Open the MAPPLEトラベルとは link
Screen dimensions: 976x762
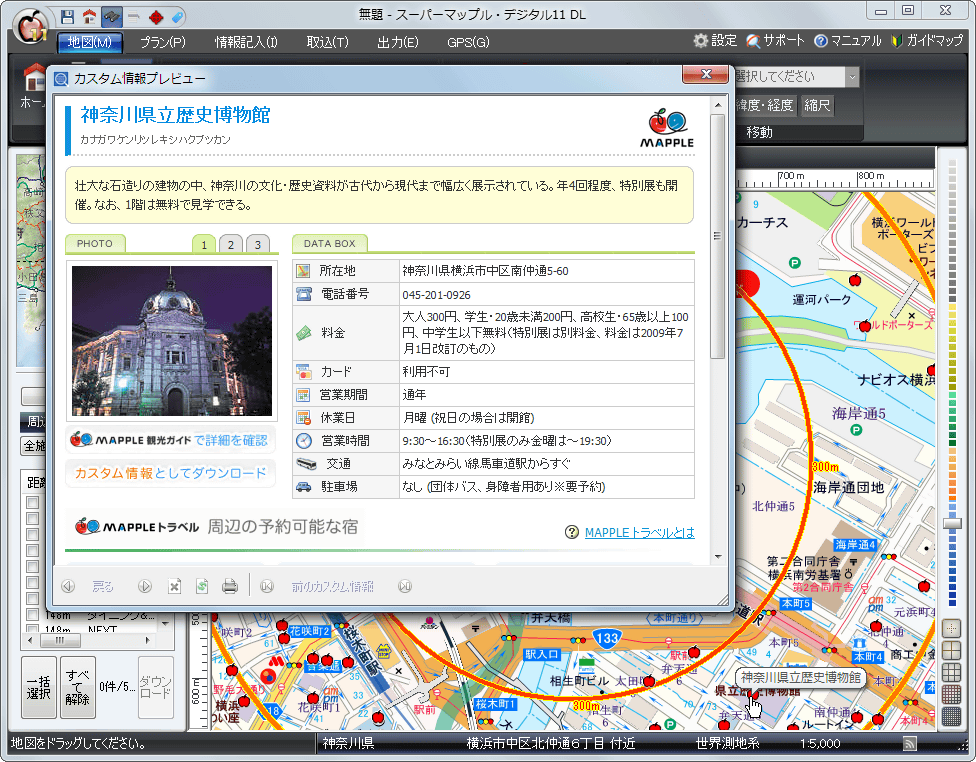[640, 532]
